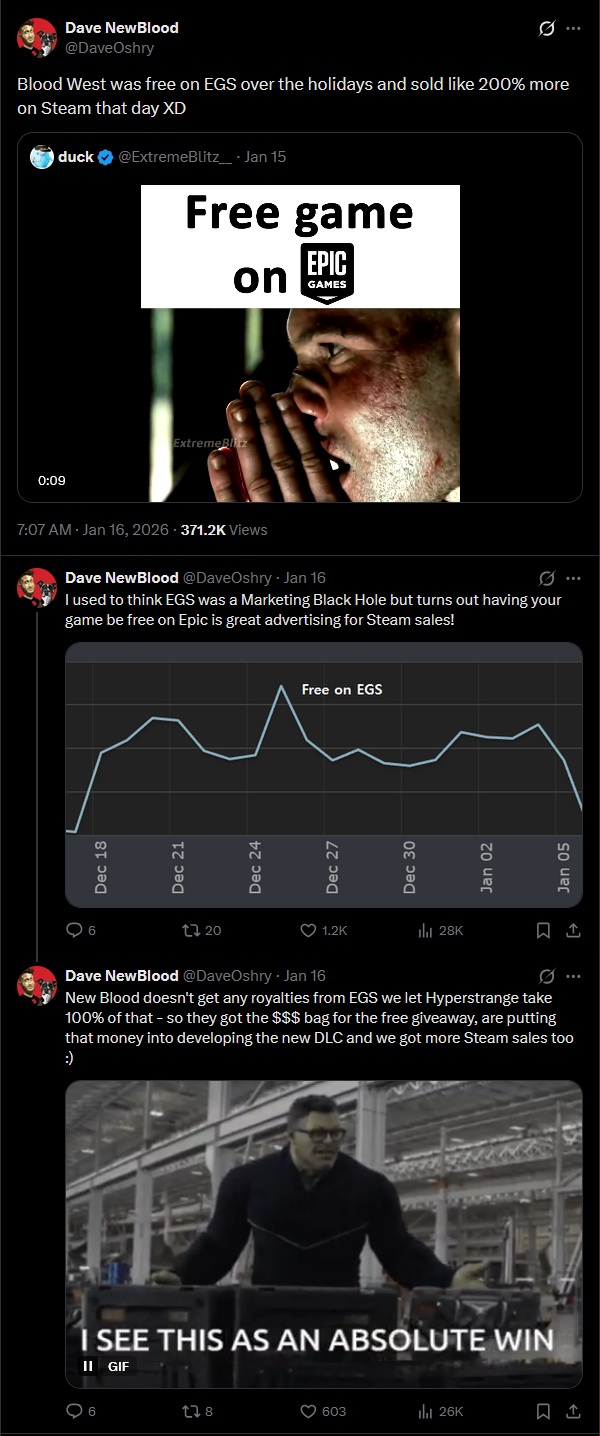600x1436 pixels.
Task: Click Dave NewBlood's avatar on main tweet
Action: tap(37, 37)
